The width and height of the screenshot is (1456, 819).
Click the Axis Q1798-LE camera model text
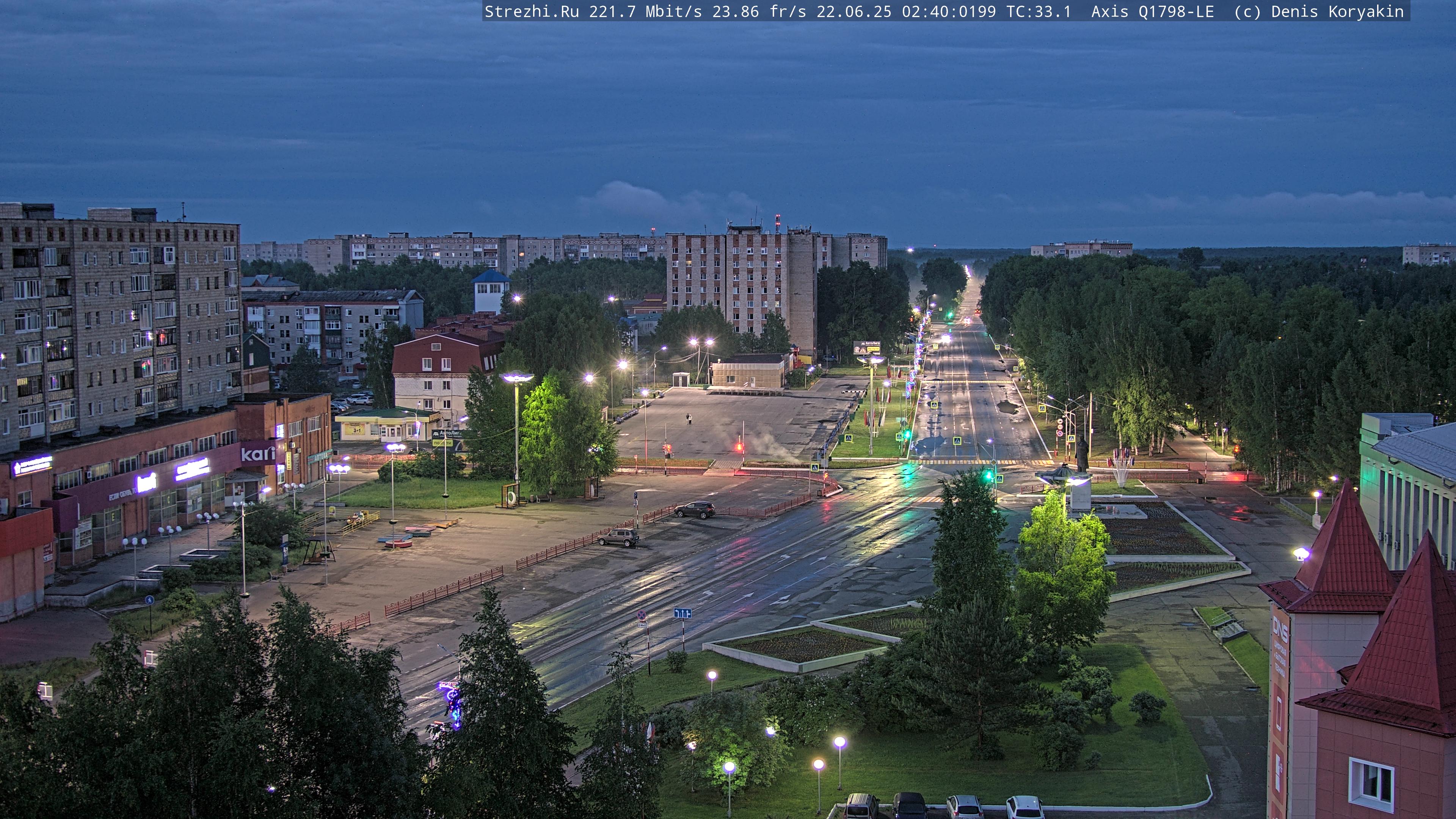coord(1153,12)
